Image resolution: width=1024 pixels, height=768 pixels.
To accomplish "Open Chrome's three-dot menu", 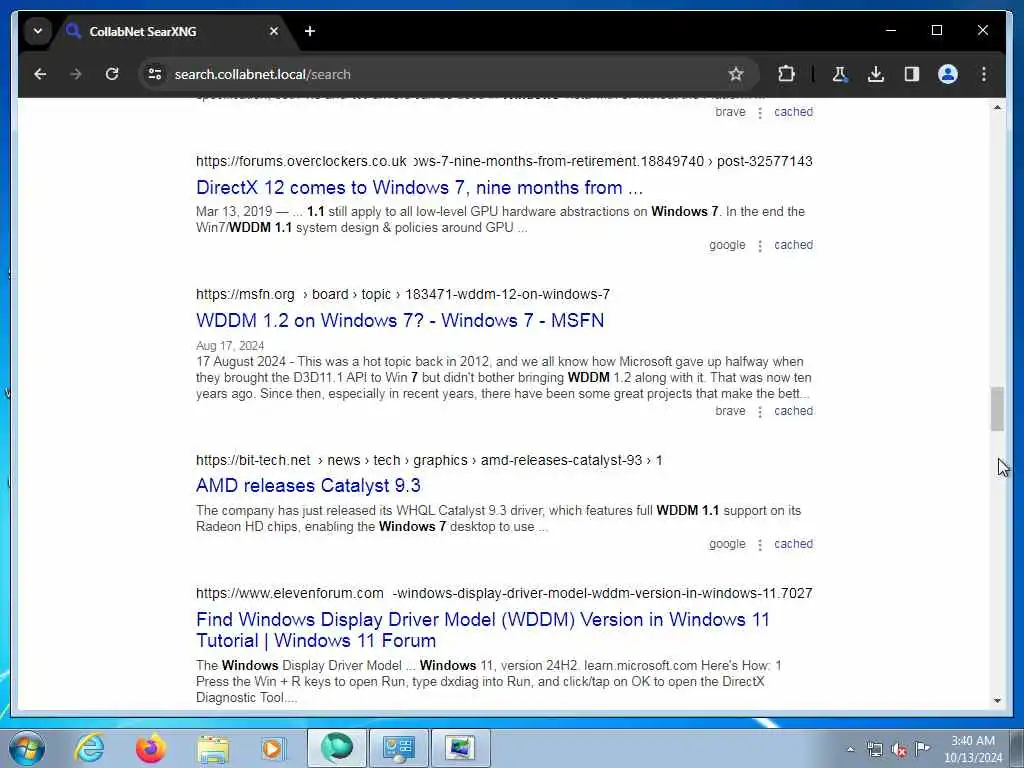I will 984,74.
